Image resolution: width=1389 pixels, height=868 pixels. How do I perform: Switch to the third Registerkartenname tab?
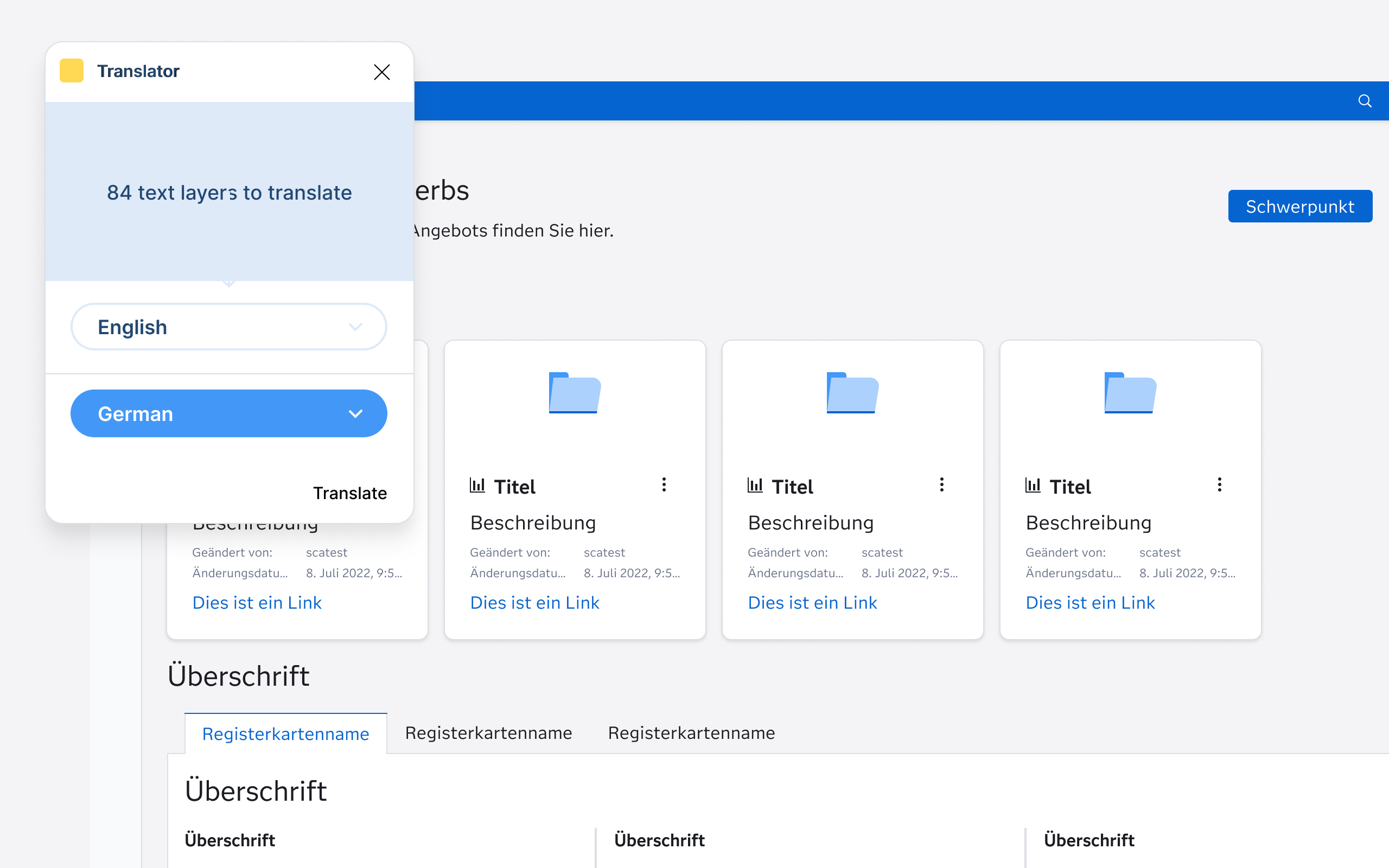click(x=691, y=732)
